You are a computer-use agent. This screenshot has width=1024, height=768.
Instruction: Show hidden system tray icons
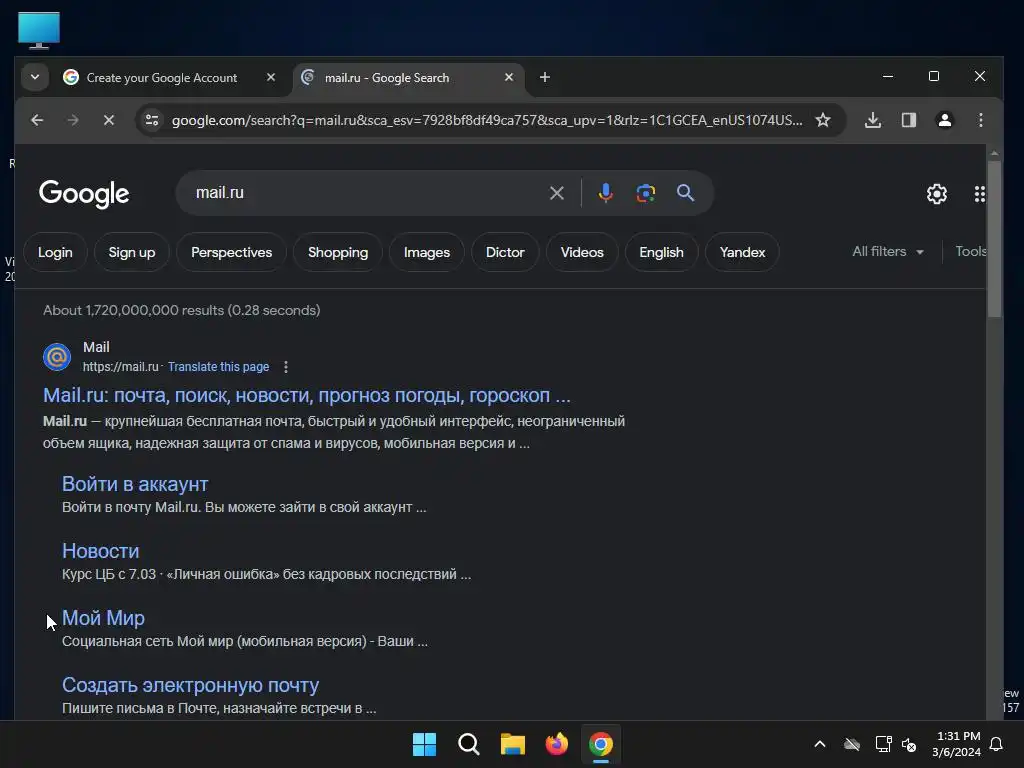(x=820, y=744)
